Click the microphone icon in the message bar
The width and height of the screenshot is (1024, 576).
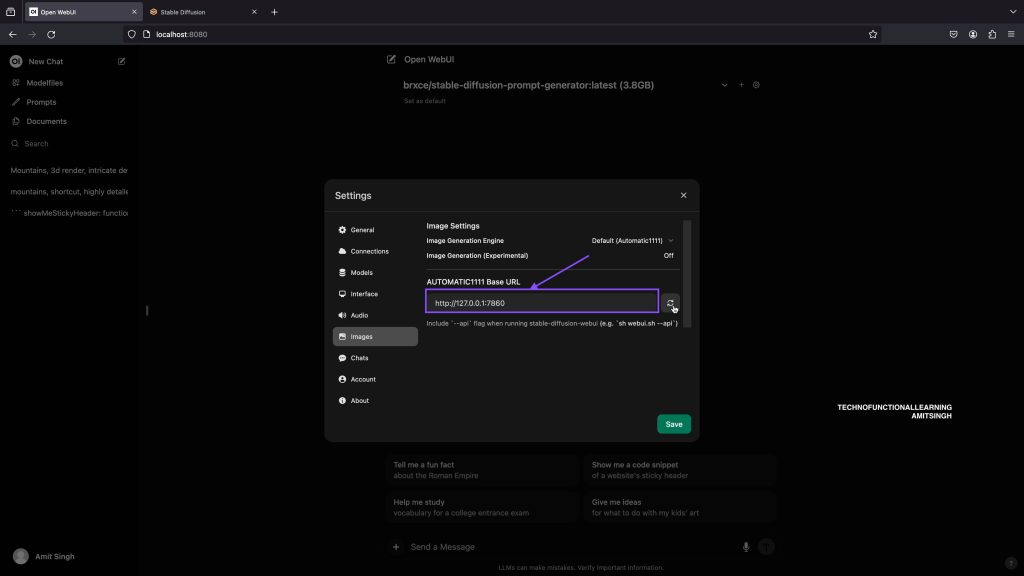[746, 547]
